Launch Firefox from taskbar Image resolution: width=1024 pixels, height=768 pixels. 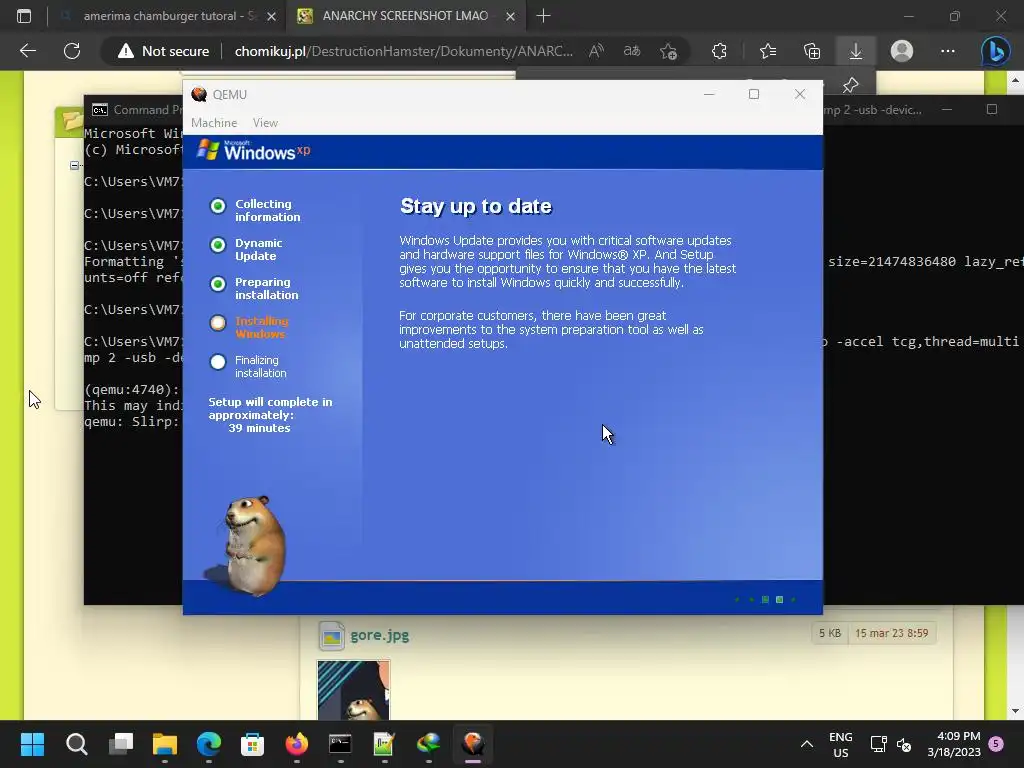coord(297,744)
